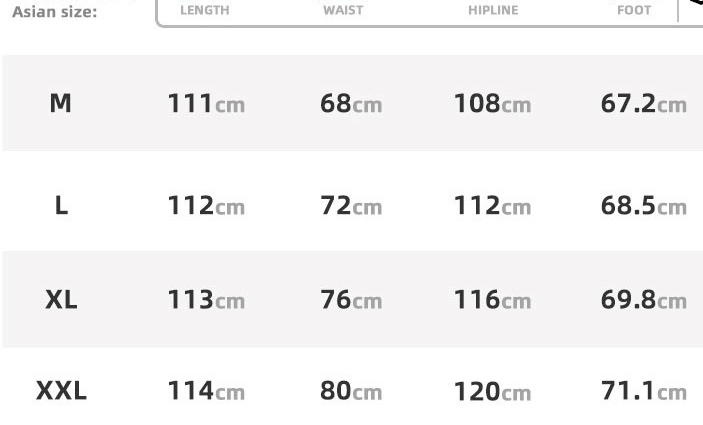Screen dimensions: 703x425
Task: Click the 68.5cm foot value
Action: coord(644,206)
